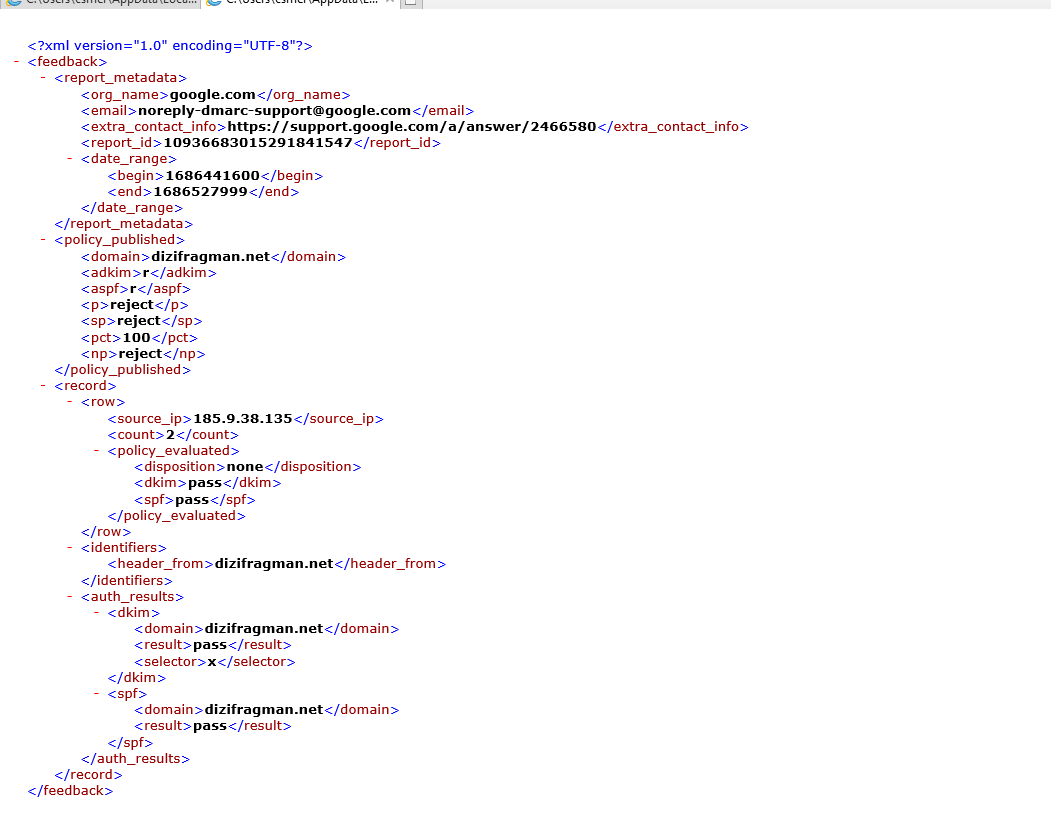Click the closing row tag
1051x824 pixels.
(106, 532)
